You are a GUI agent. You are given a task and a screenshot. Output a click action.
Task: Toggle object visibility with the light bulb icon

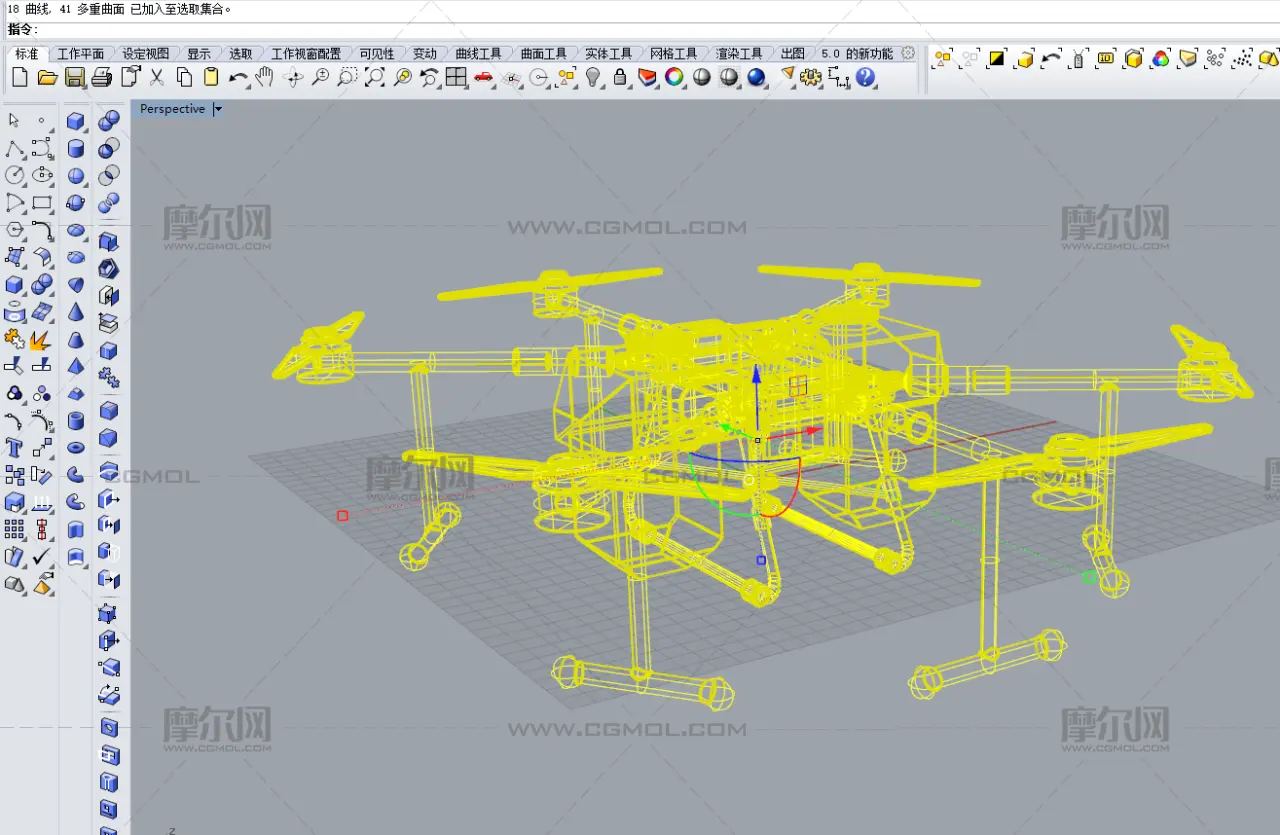[x=593, y=77]
